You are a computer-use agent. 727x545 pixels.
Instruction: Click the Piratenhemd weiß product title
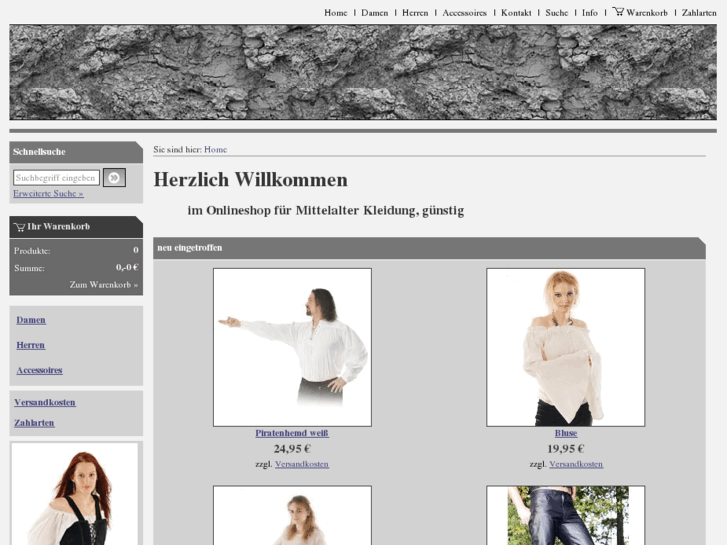click(x=292, y=433)
